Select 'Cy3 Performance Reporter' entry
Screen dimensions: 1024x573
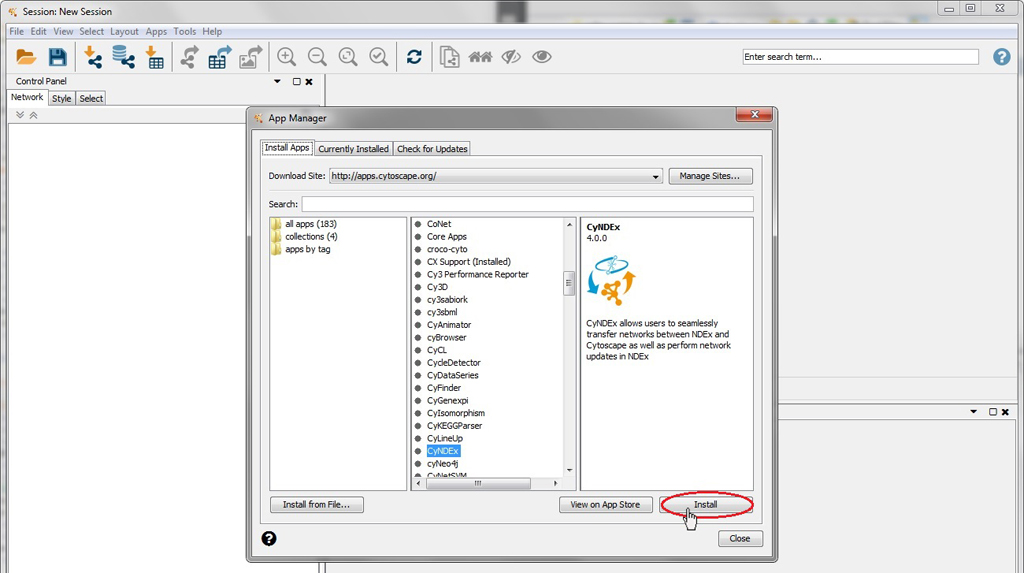(x=477, y=274)
